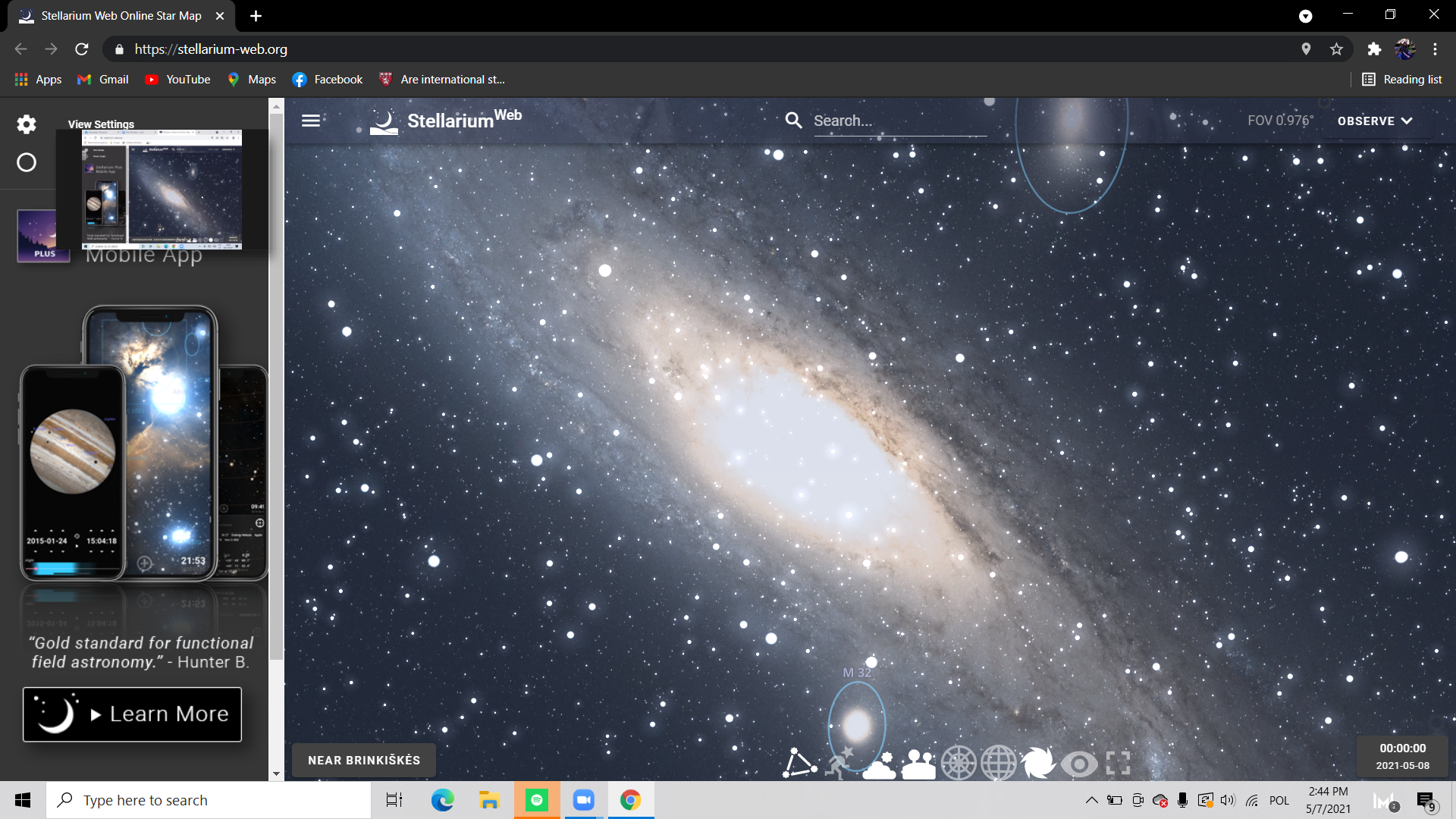Enter fullscreen mode
This screenshot has width=1456, height=819.
click(x=1118, y=763)
